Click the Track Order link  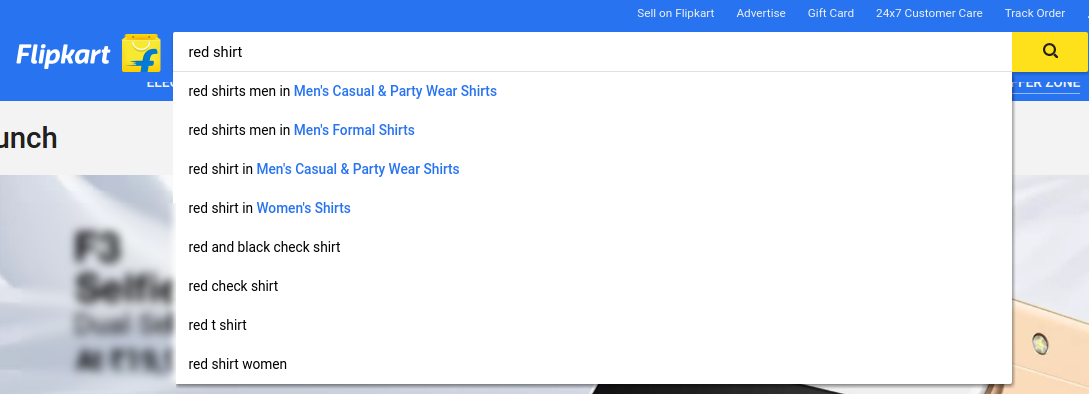(x=1034, y=13)
